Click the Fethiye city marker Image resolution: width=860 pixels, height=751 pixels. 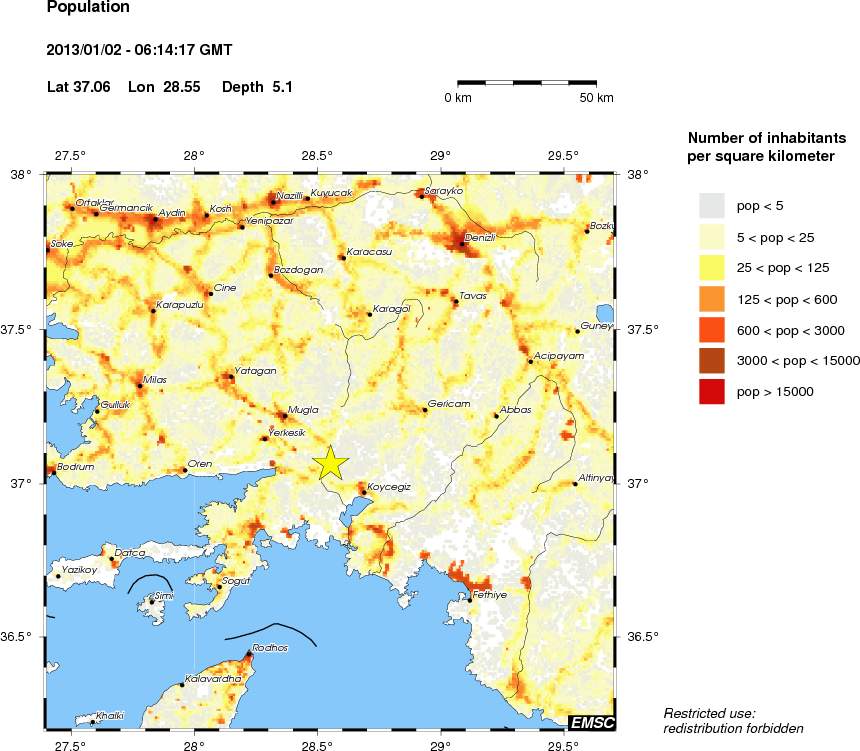point(469,600)
